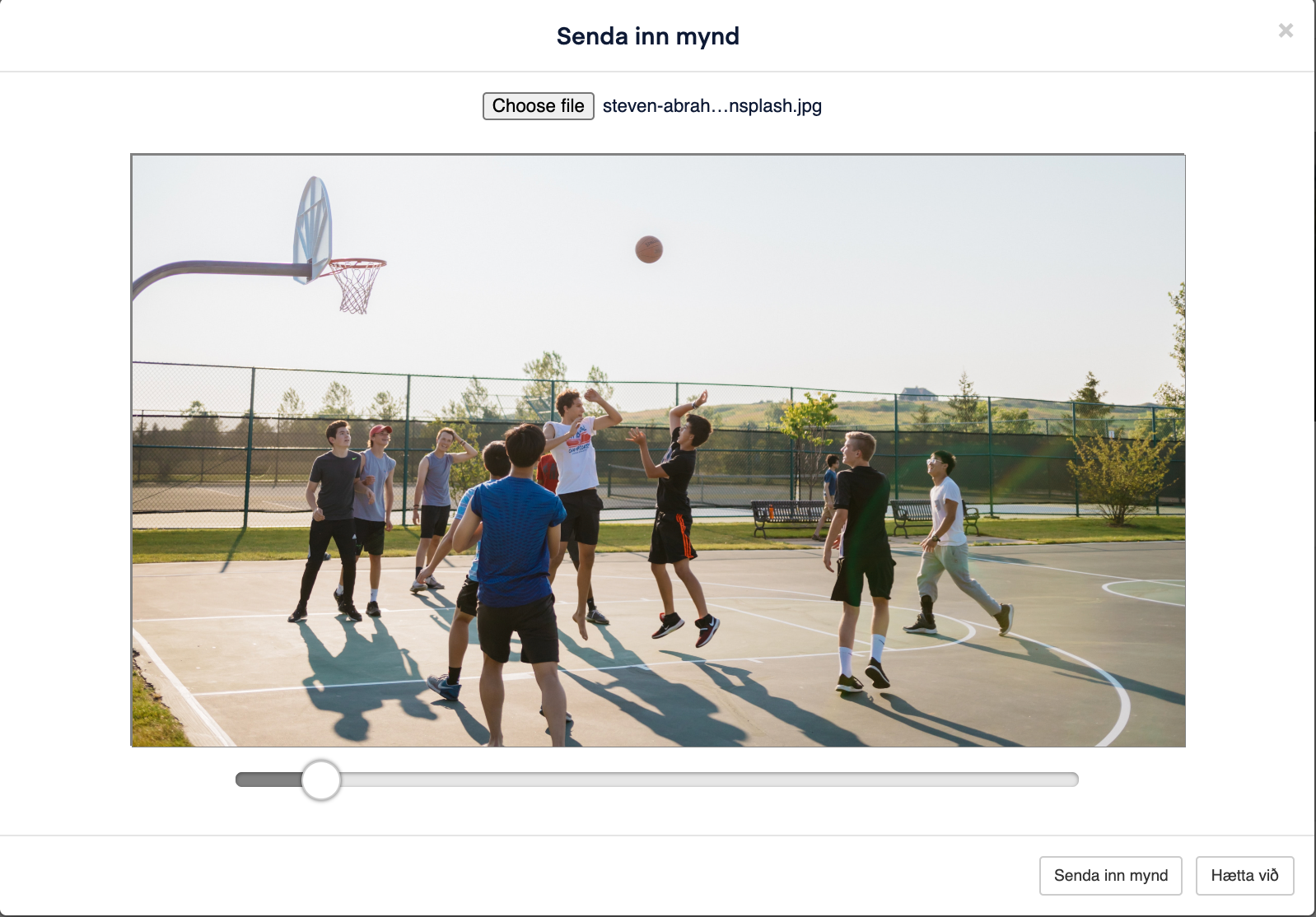1316x917 pixels.
Task: Click the jumping player in orange-striped shorts
Action: 676,516
